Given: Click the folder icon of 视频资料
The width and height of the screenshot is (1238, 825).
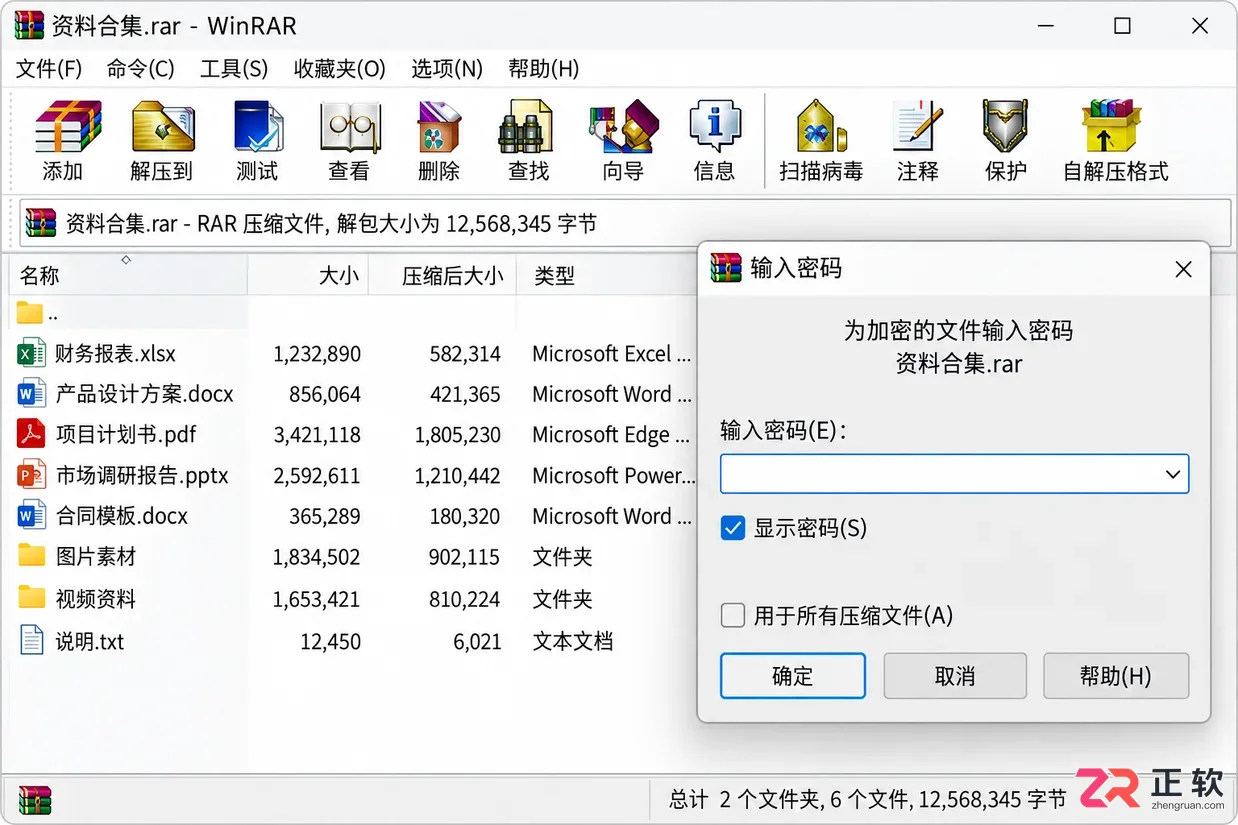Looking at the screenshot, I should pos(32,597).
